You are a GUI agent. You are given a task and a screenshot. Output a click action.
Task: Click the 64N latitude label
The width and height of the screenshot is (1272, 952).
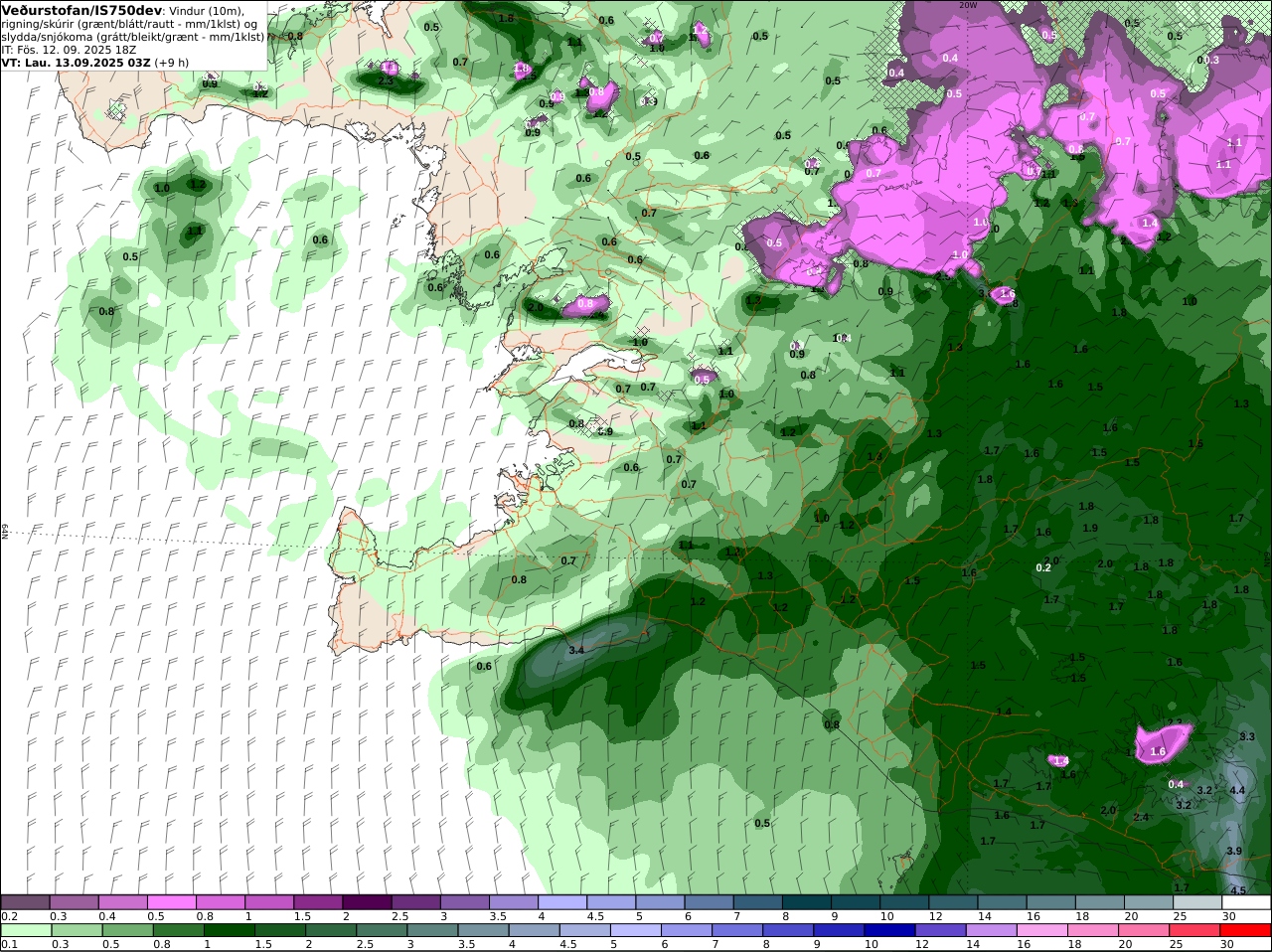pos(5,532)
